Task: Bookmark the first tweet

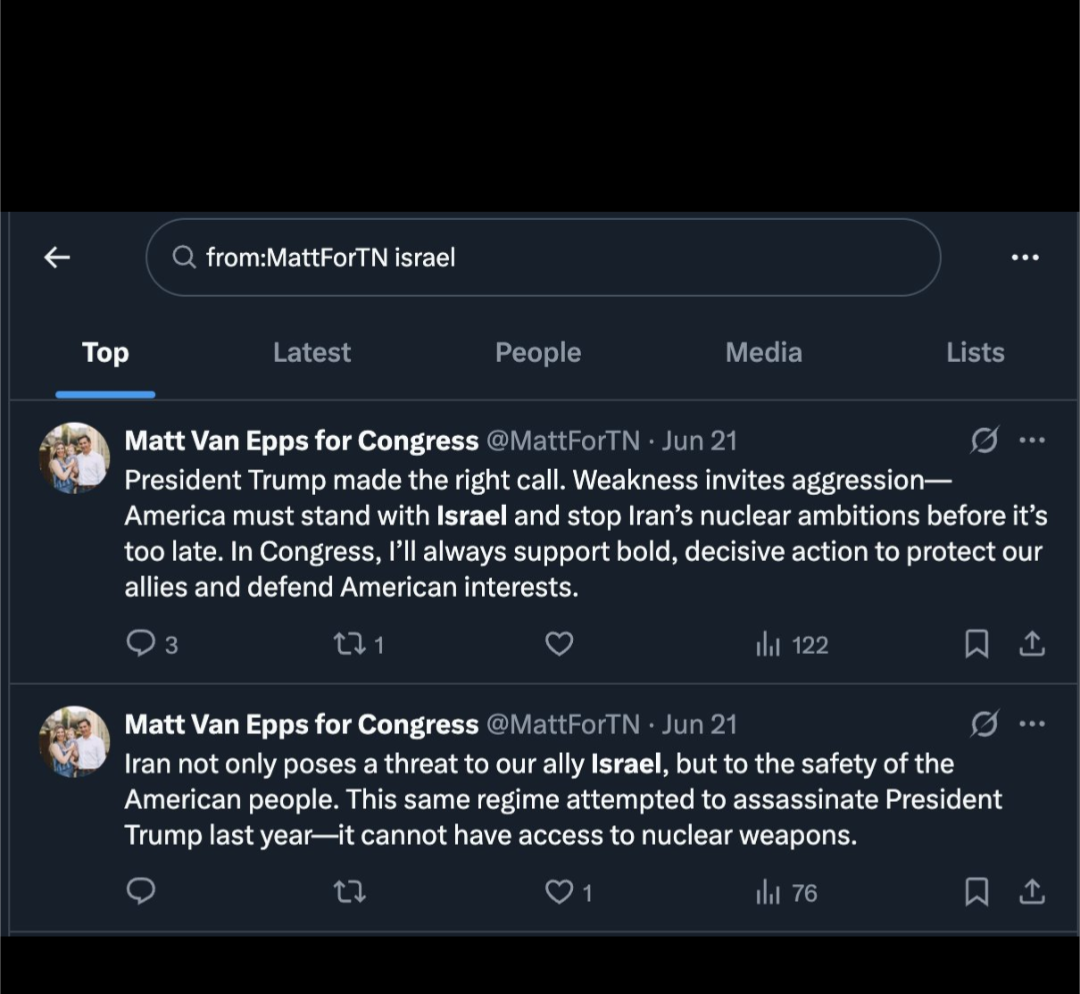Action: [x=976, y=644]
